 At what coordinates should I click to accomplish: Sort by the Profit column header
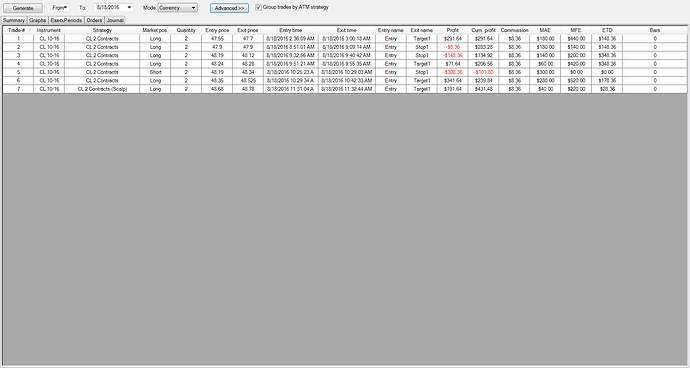(452, 30)
